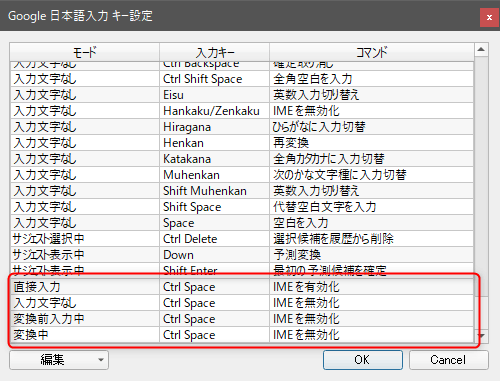Select the サジェスト選択中 mode cell
This screenshot has width=500, height=381.
click(x=85, y=239)
